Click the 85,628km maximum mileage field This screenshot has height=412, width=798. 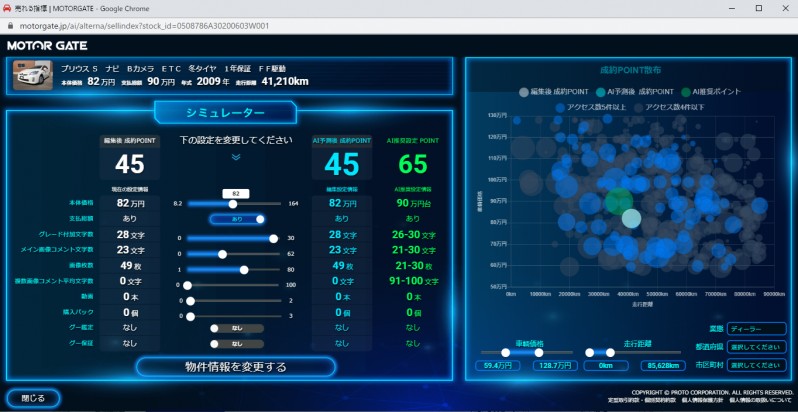[x=663, y=365]
